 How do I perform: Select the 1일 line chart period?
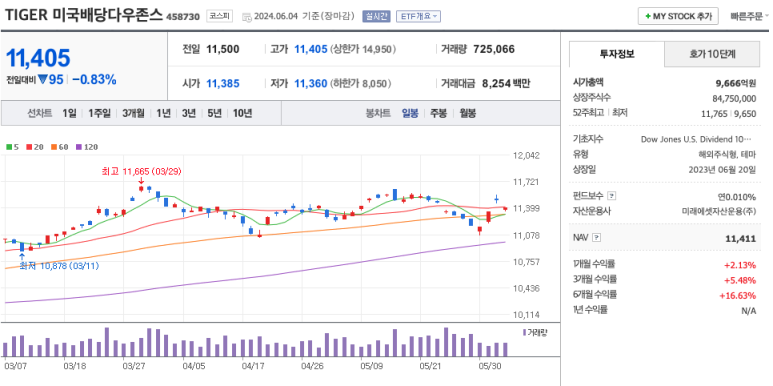click(x=70, y=113)
